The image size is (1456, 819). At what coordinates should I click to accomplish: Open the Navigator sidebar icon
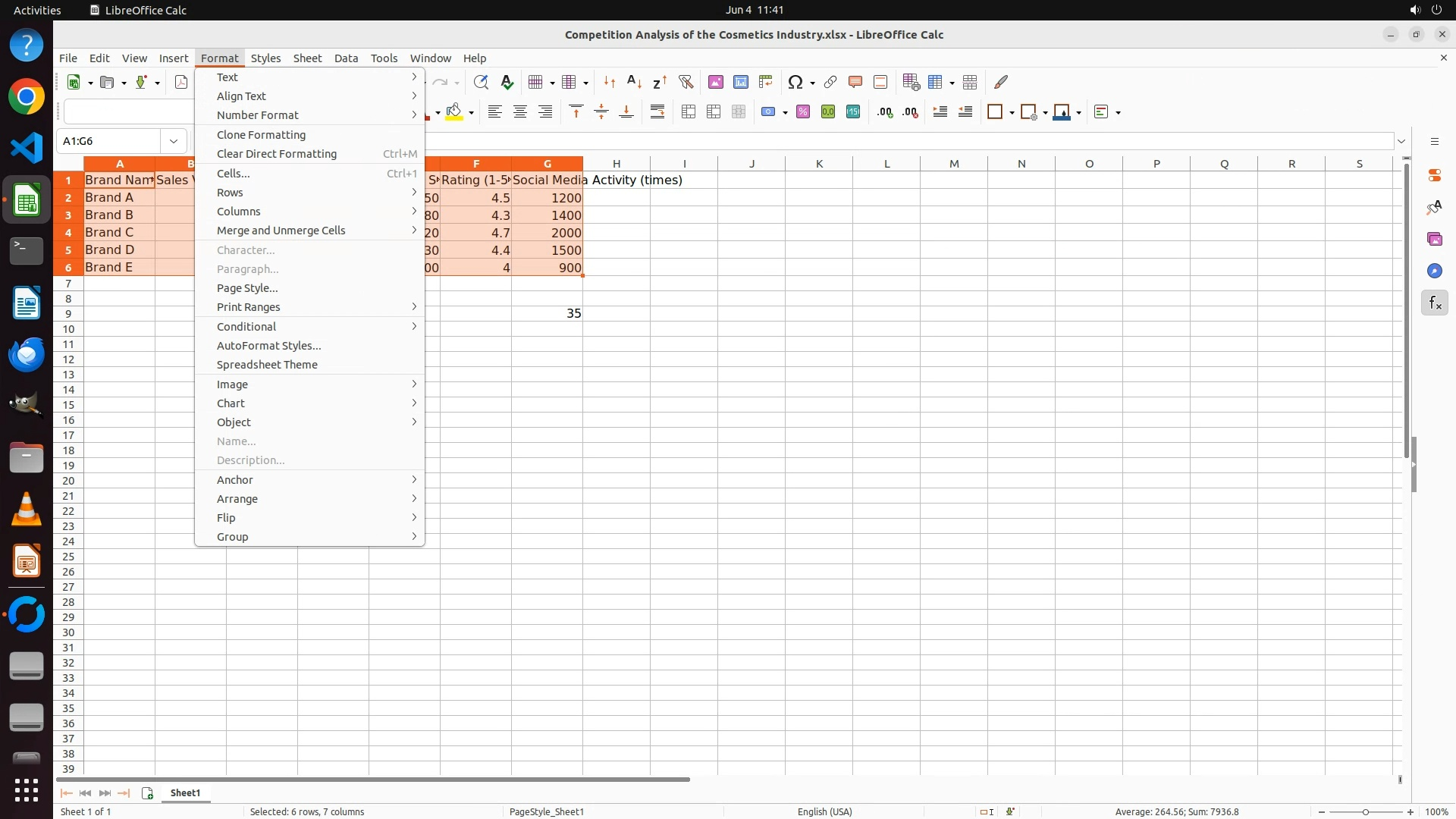coord(1434,271)
